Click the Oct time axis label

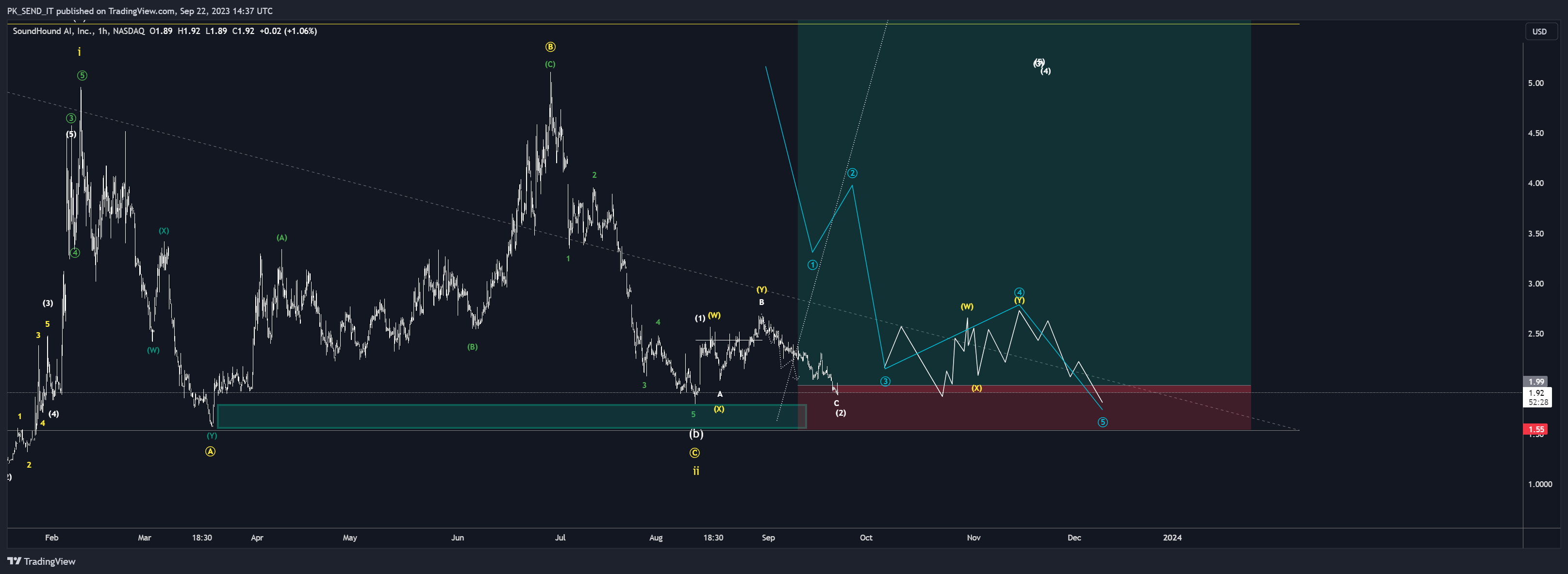(866, 538)
